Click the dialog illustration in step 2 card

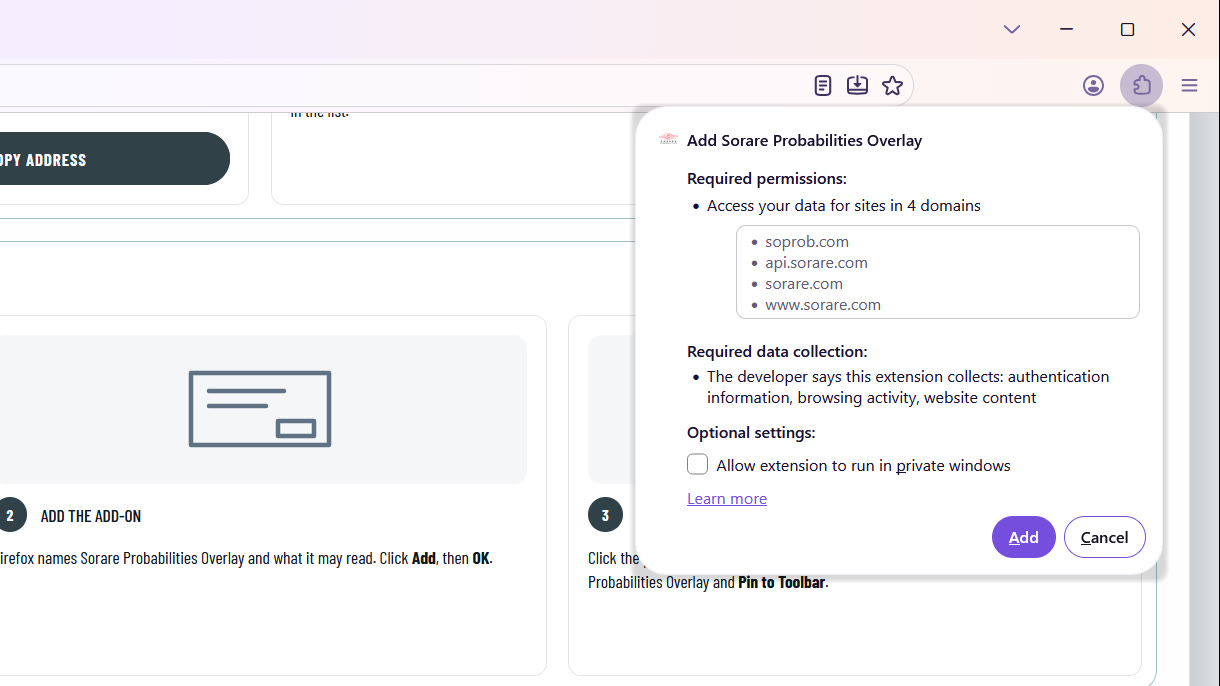(260, 409)
